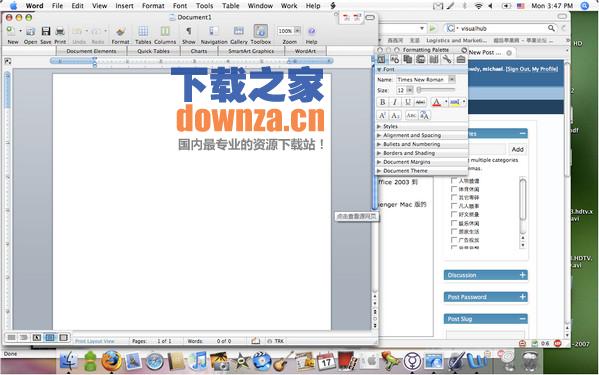Viewport: 599px width, 375px height.
Task: Open the font Name dropdown arrow
Action: pos(452,79)
